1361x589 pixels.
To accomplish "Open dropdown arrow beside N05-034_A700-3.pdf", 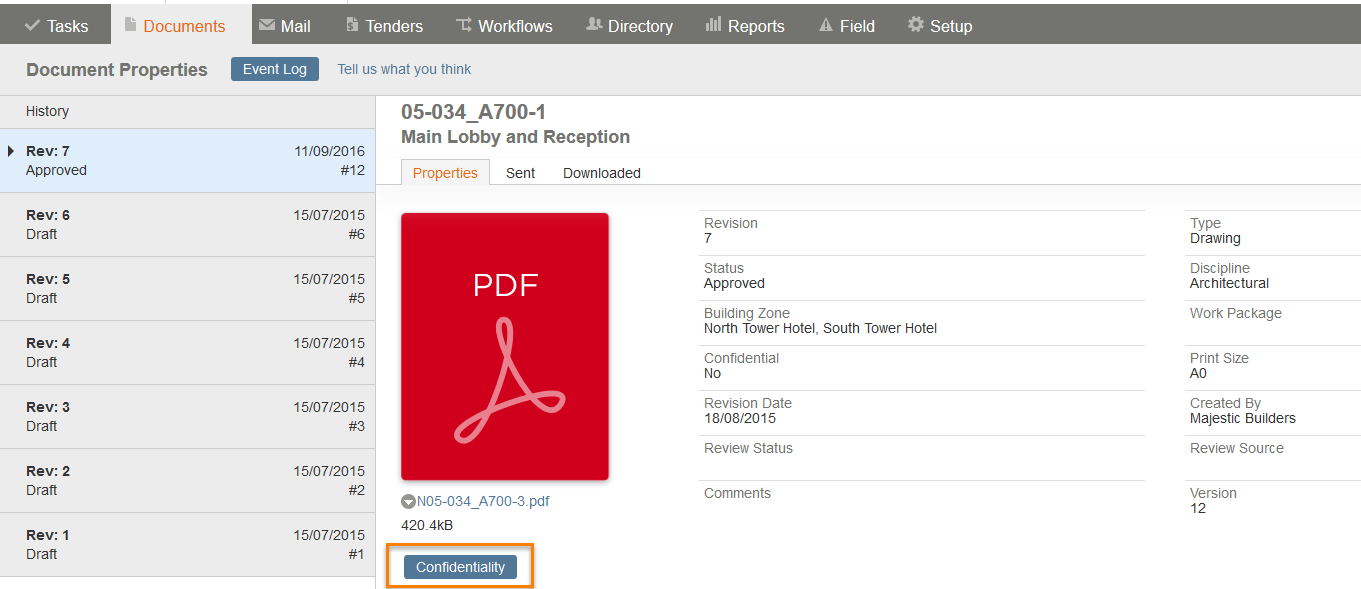I will (x=408, y=502).
